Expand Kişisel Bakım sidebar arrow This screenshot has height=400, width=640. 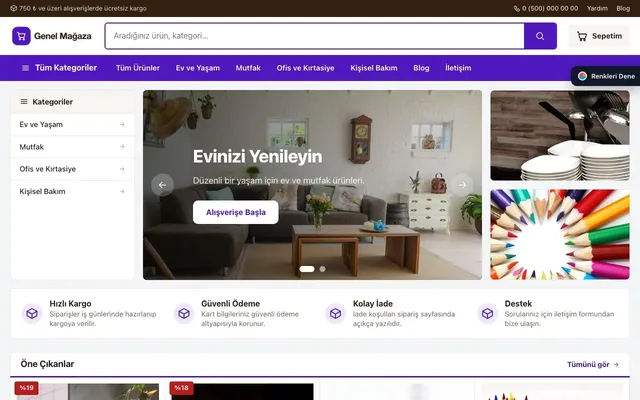click(x=122, y=191)
